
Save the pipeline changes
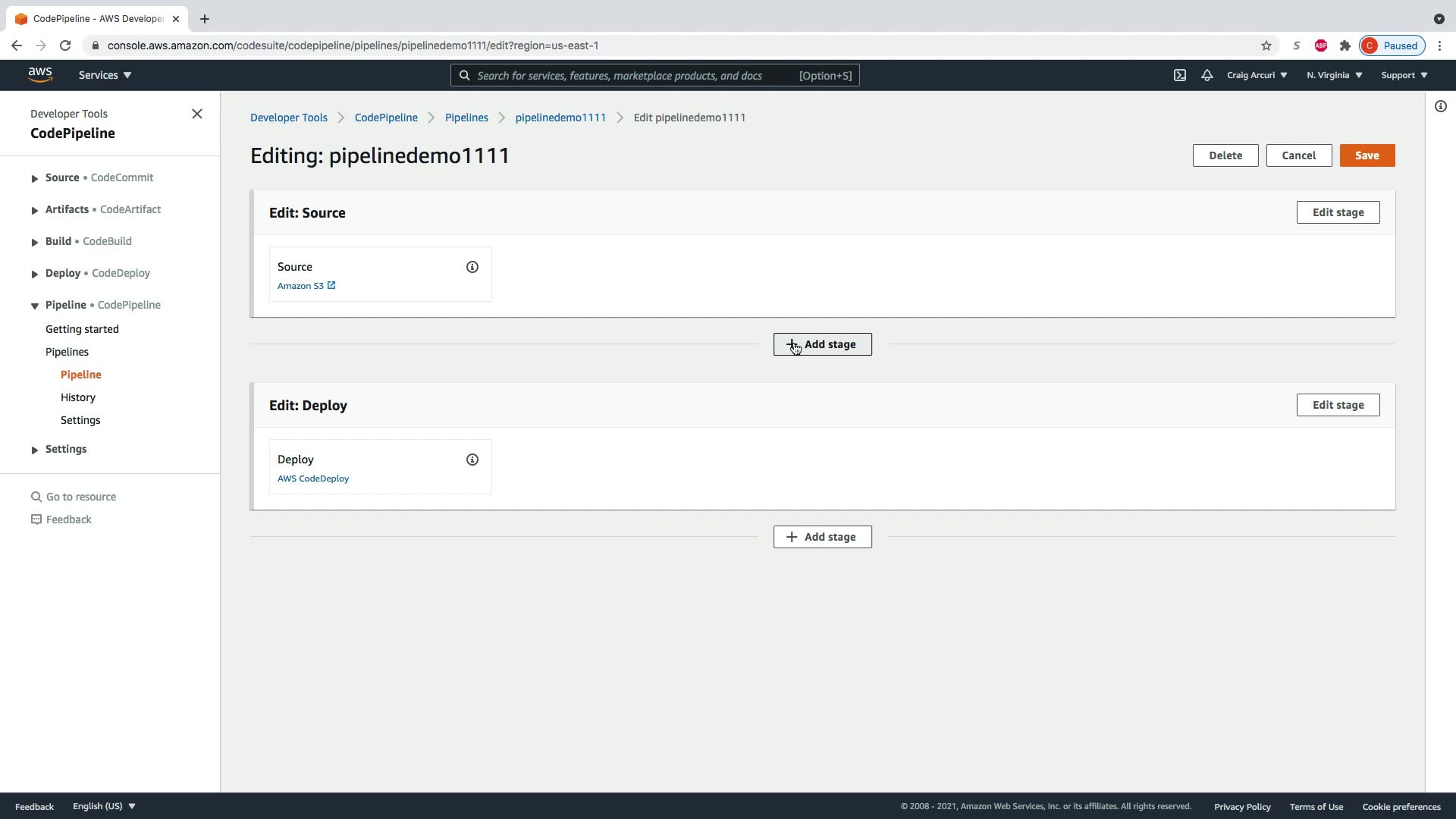pos(1367,155)
